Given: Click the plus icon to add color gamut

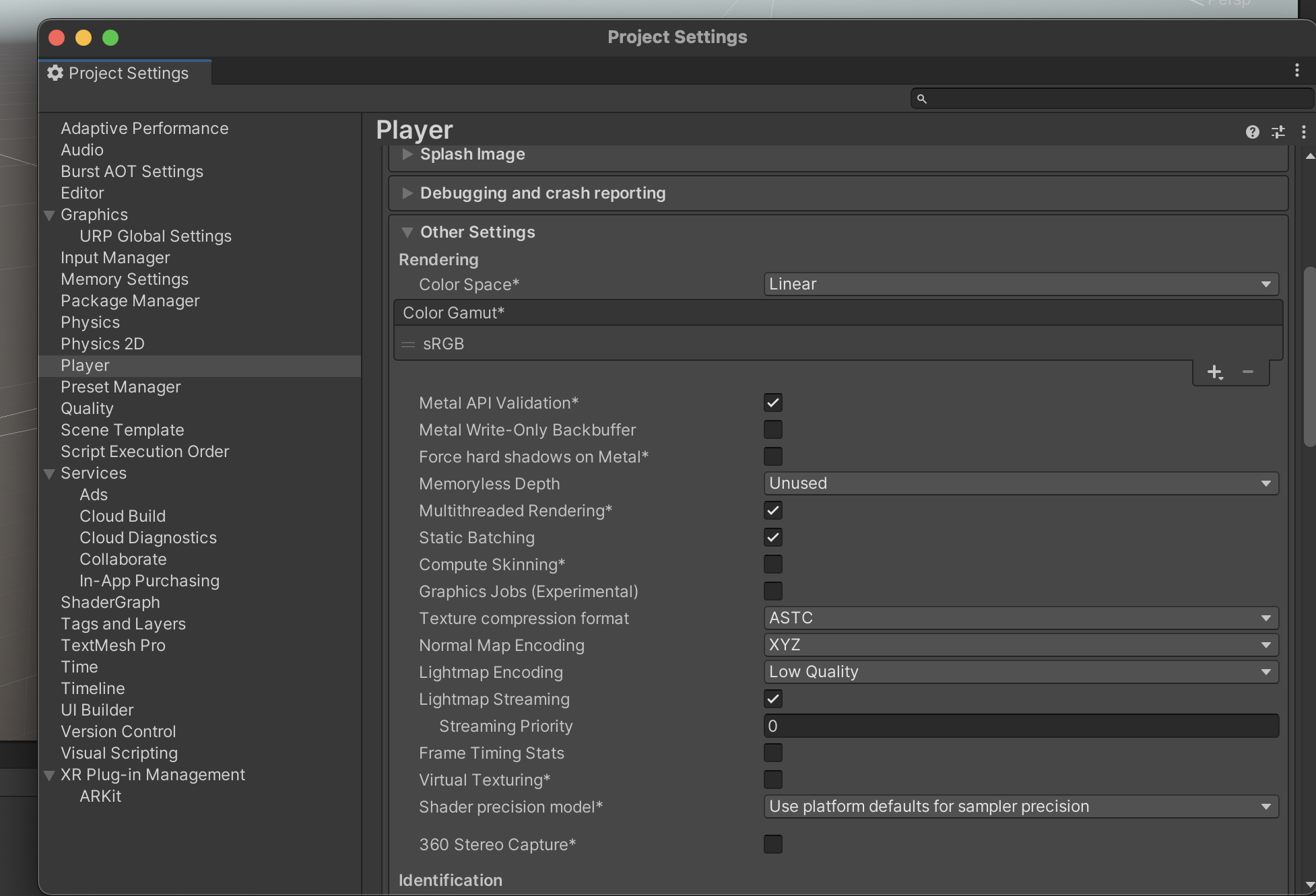Looking at the screenshot, I should [x=1214, y=372].
